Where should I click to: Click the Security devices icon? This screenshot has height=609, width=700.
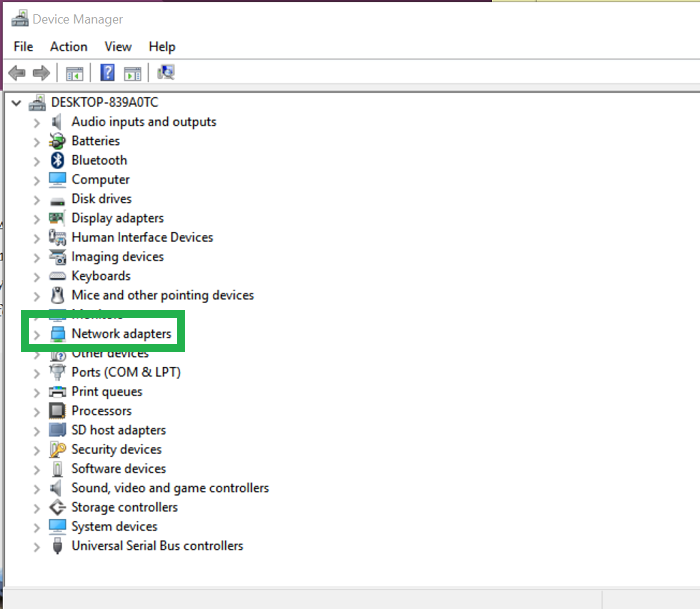58,449
